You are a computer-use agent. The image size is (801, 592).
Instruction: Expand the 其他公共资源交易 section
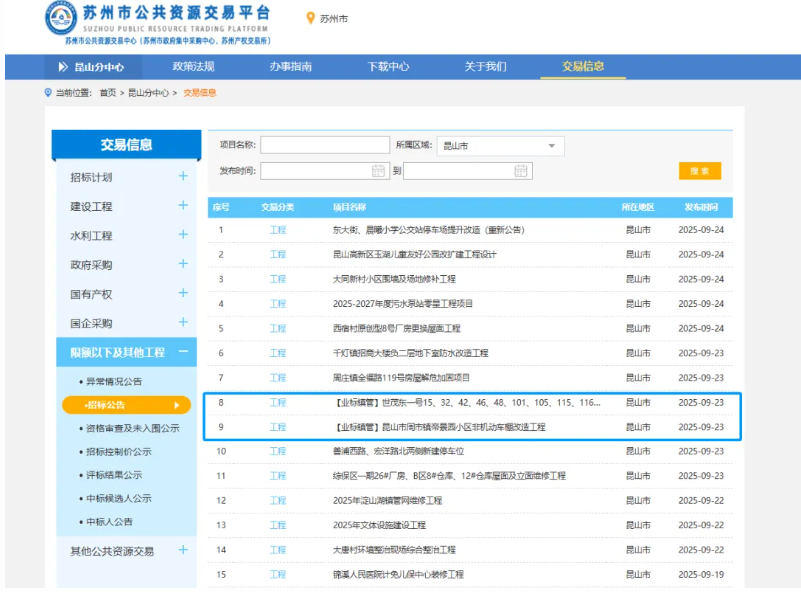[x=184, y=549]
